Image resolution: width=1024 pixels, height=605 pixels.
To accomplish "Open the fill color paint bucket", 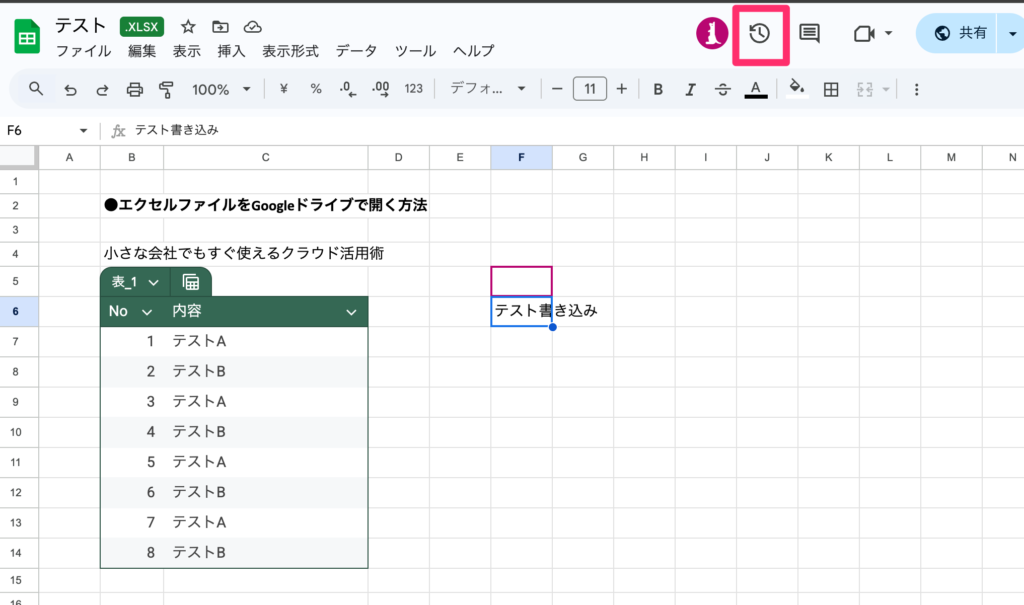I will pyautogui.click(x=797, y=89).
